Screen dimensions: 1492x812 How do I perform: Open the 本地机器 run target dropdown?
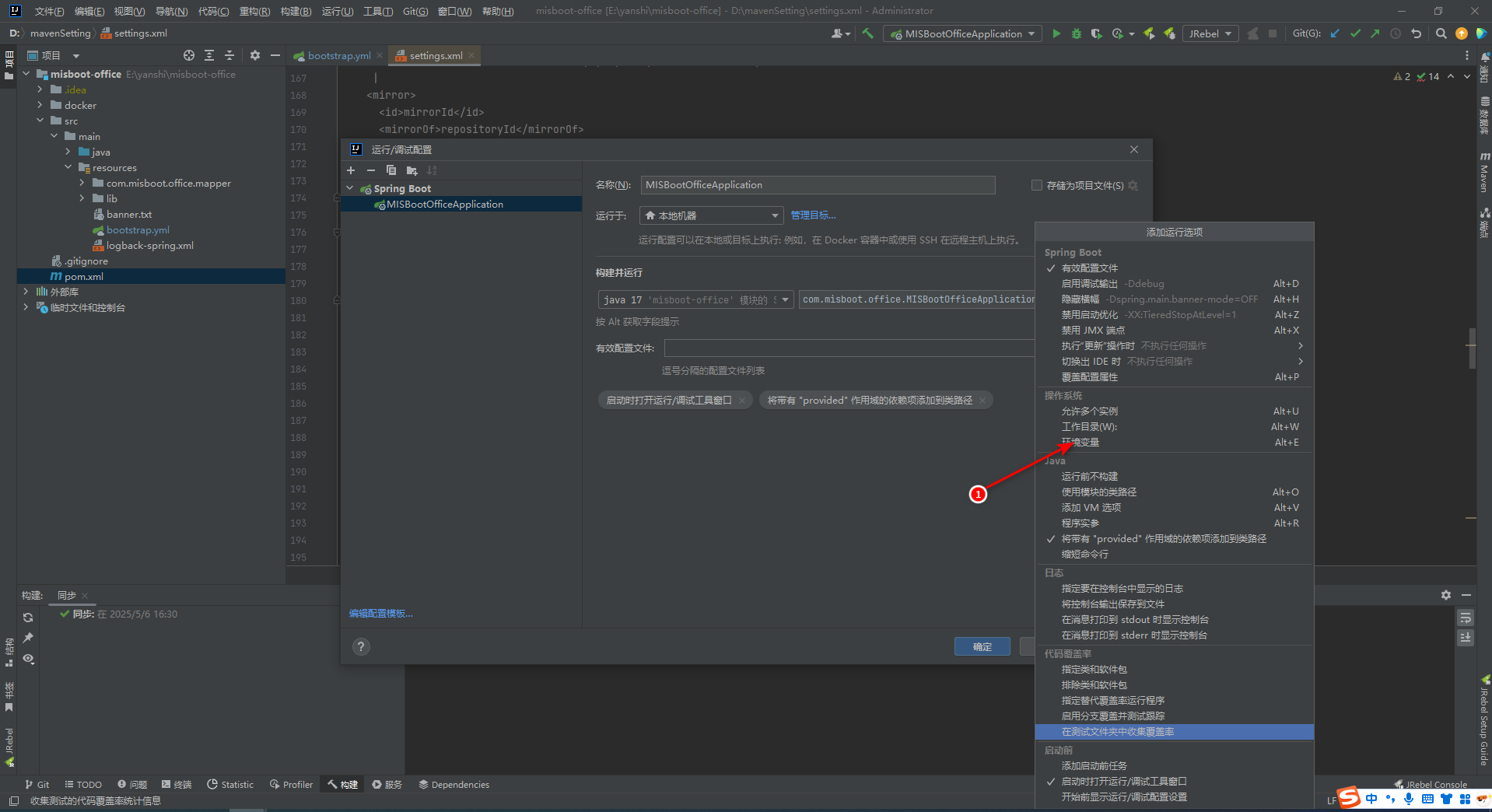[x=711, y=215]
